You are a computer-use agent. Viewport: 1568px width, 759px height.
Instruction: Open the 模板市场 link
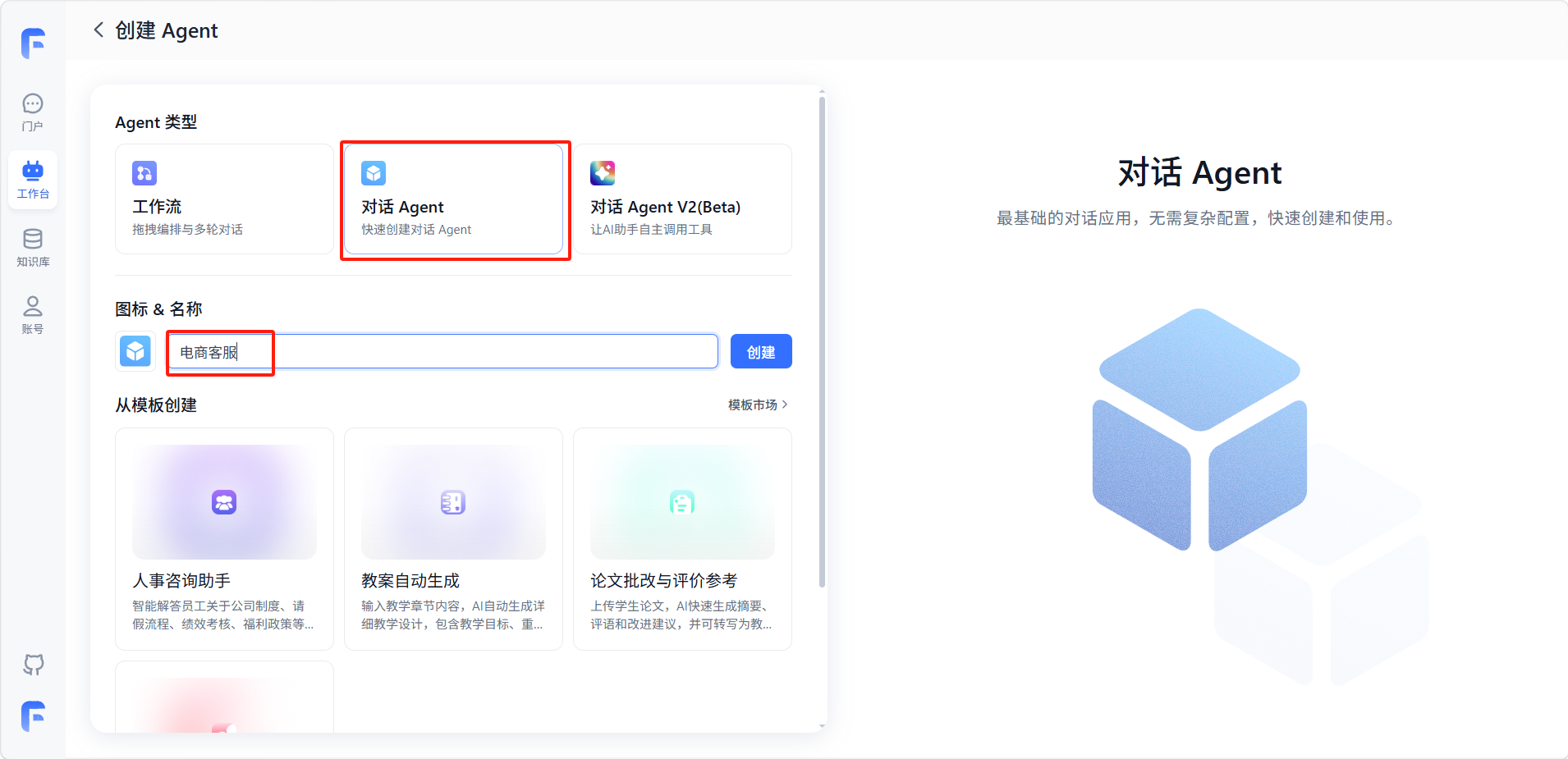pyautogui.click(x=757, y=405)
